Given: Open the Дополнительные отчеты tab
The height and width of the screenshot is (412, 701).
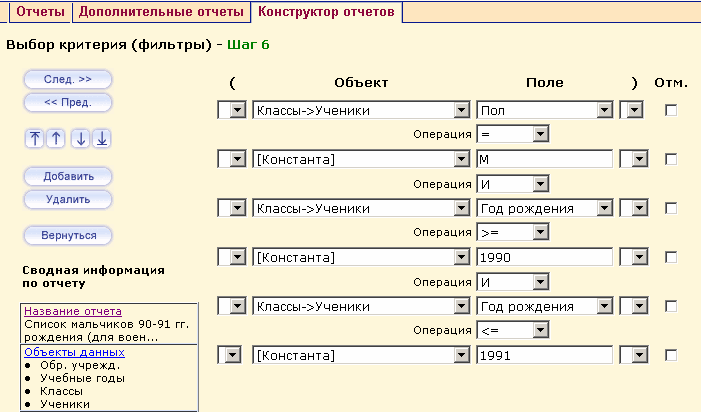Looking at the screenshot, I should [161, 13].
